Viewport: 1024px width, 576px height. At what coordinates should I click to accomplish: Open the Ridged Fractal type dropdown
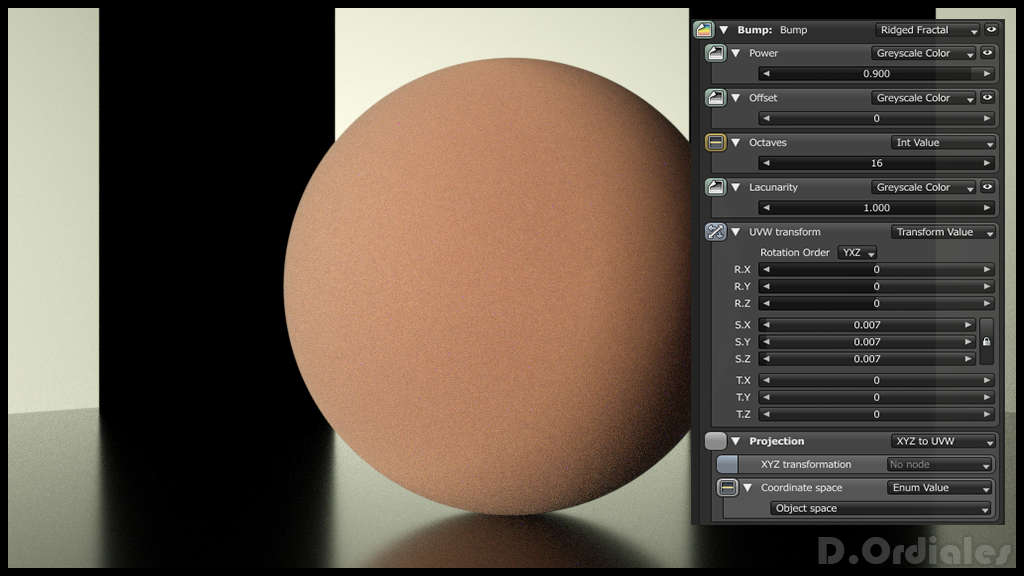(x=927, y=30)
